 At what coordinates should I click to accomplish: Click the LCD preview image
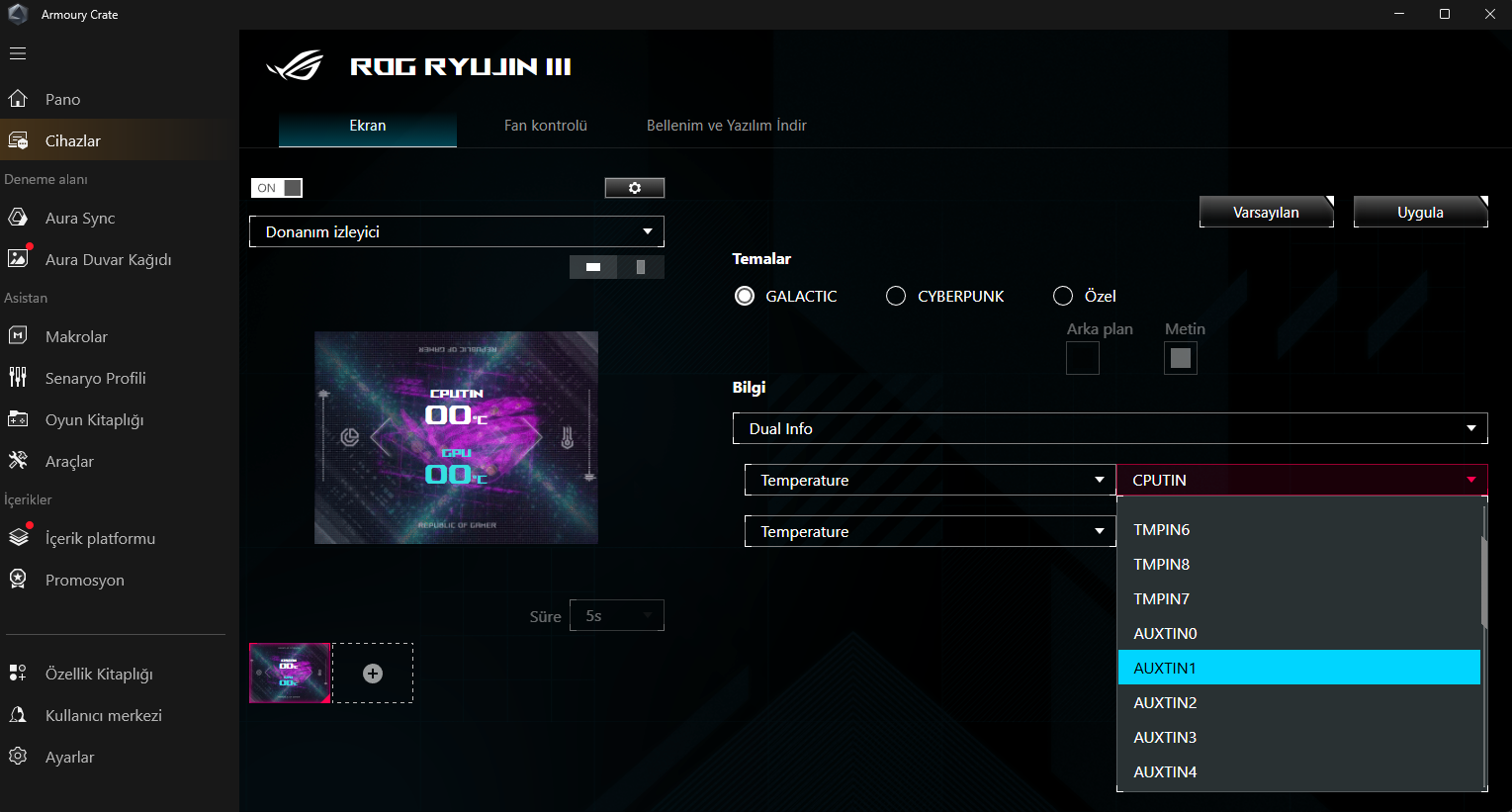click(456, 437)
